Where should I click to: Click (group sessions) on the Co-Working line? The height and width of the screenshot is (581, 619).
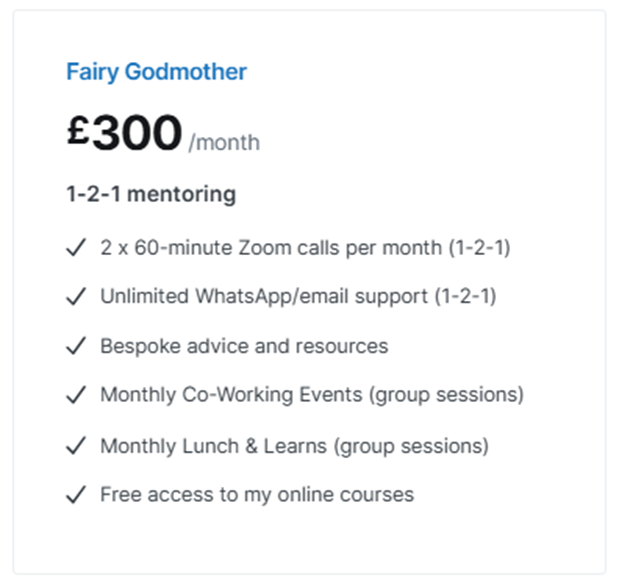tap(446, 395)
